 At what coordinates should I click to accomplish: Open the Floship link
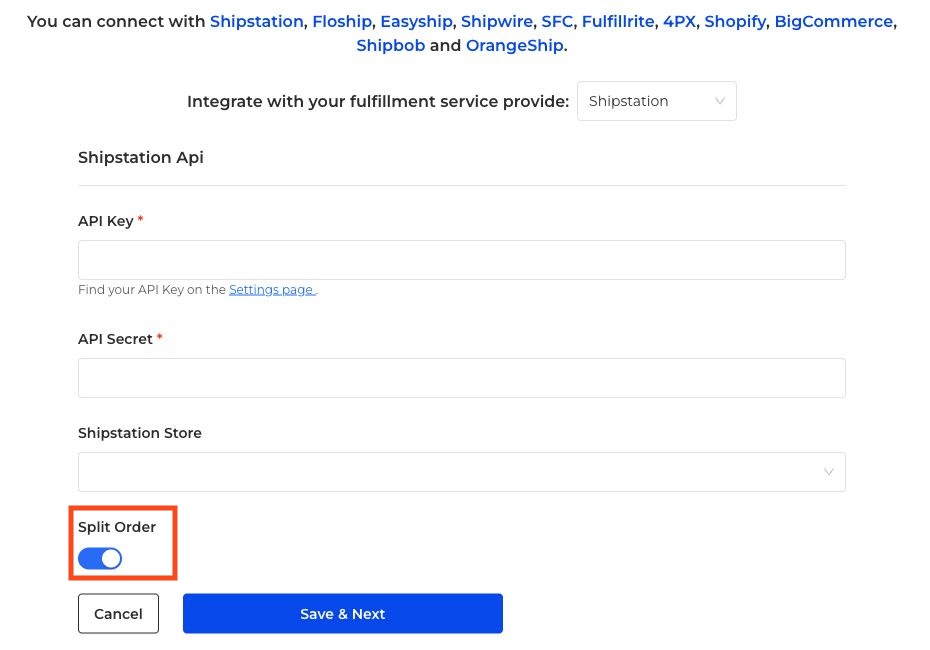point(342,22)
